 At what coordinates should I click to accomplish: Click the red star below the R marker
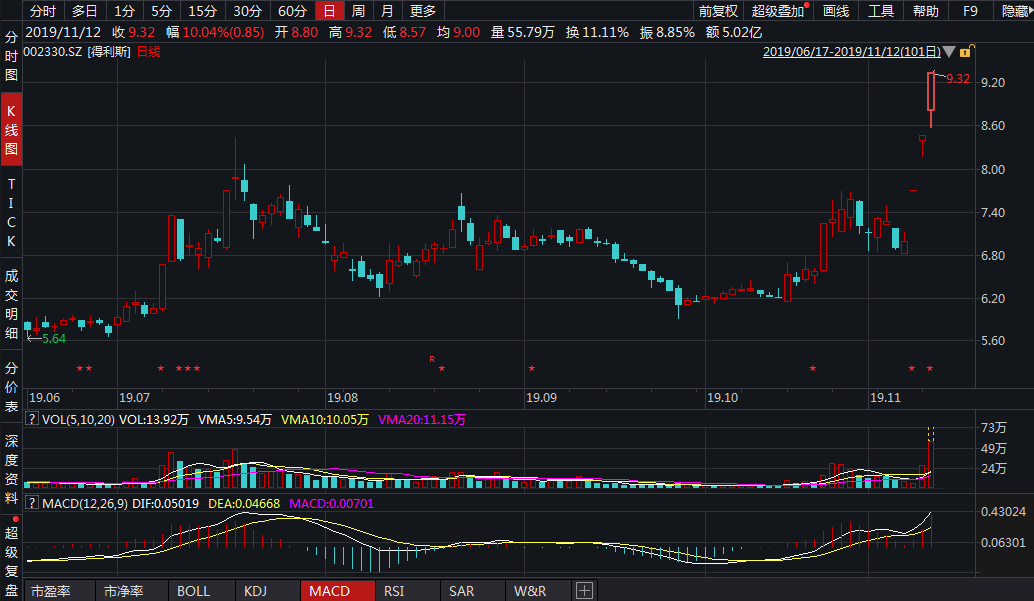tap(442, 368)
